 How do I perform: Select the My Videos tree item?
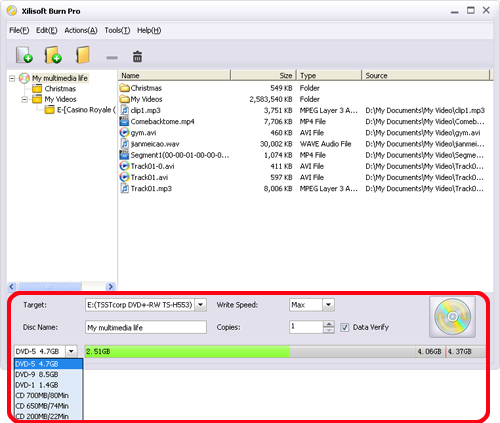[x=60, y=99]
